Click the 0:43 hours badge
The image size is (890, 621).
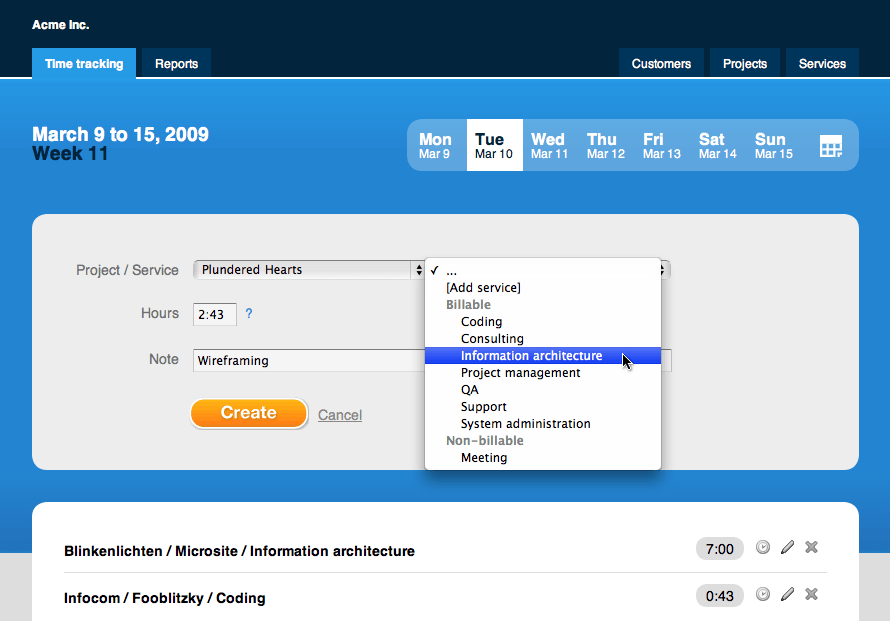click(x=720, y=596)
